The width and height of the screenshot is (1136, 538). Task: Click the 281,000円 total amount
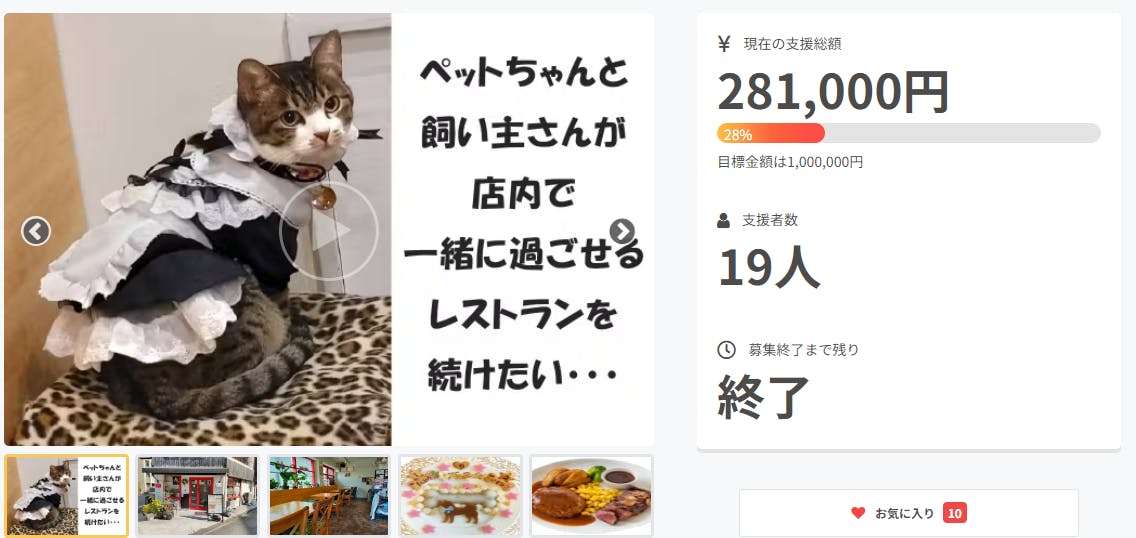[x=833, y=91]
